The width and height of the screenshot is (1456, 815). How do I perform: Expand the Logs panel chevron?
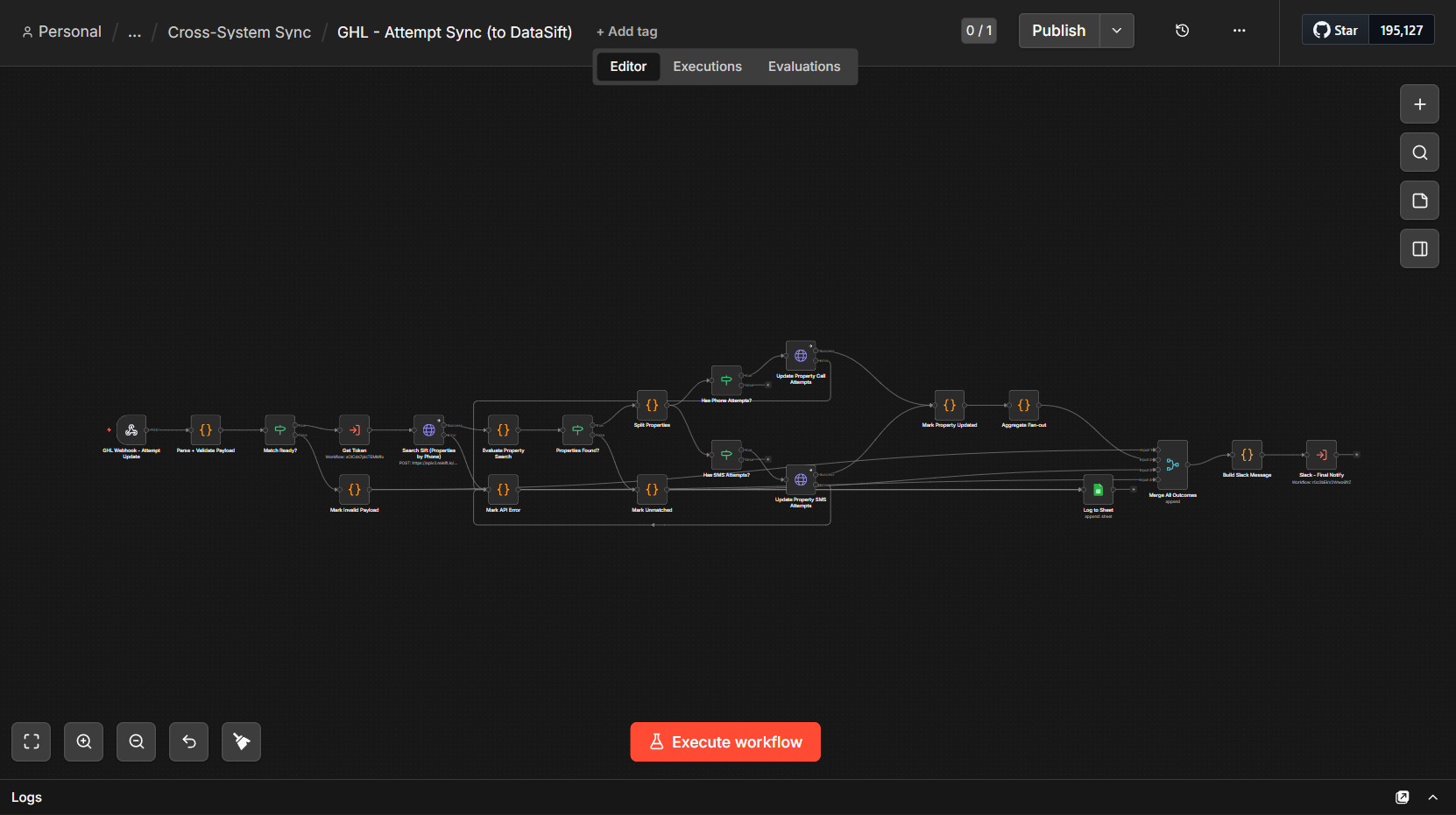tap(1433, 797)
